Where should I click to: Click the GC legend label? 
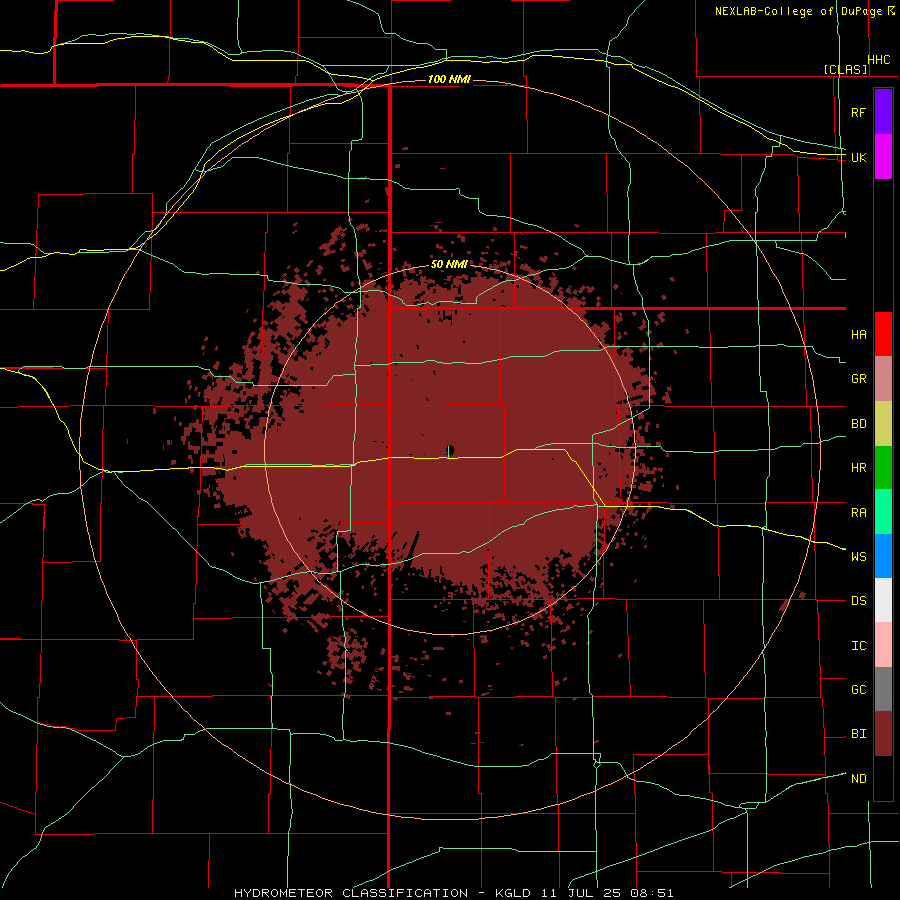(858, 690)
